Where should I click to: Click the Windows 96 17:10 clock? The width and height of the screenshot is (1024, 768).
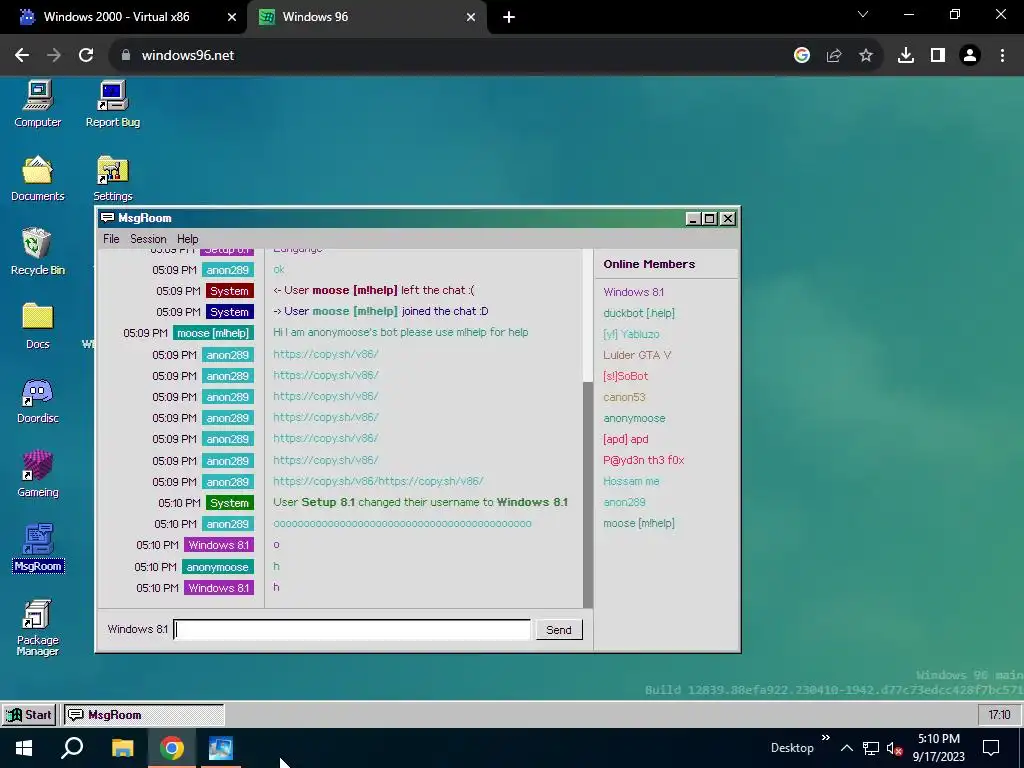pos(999,714)
